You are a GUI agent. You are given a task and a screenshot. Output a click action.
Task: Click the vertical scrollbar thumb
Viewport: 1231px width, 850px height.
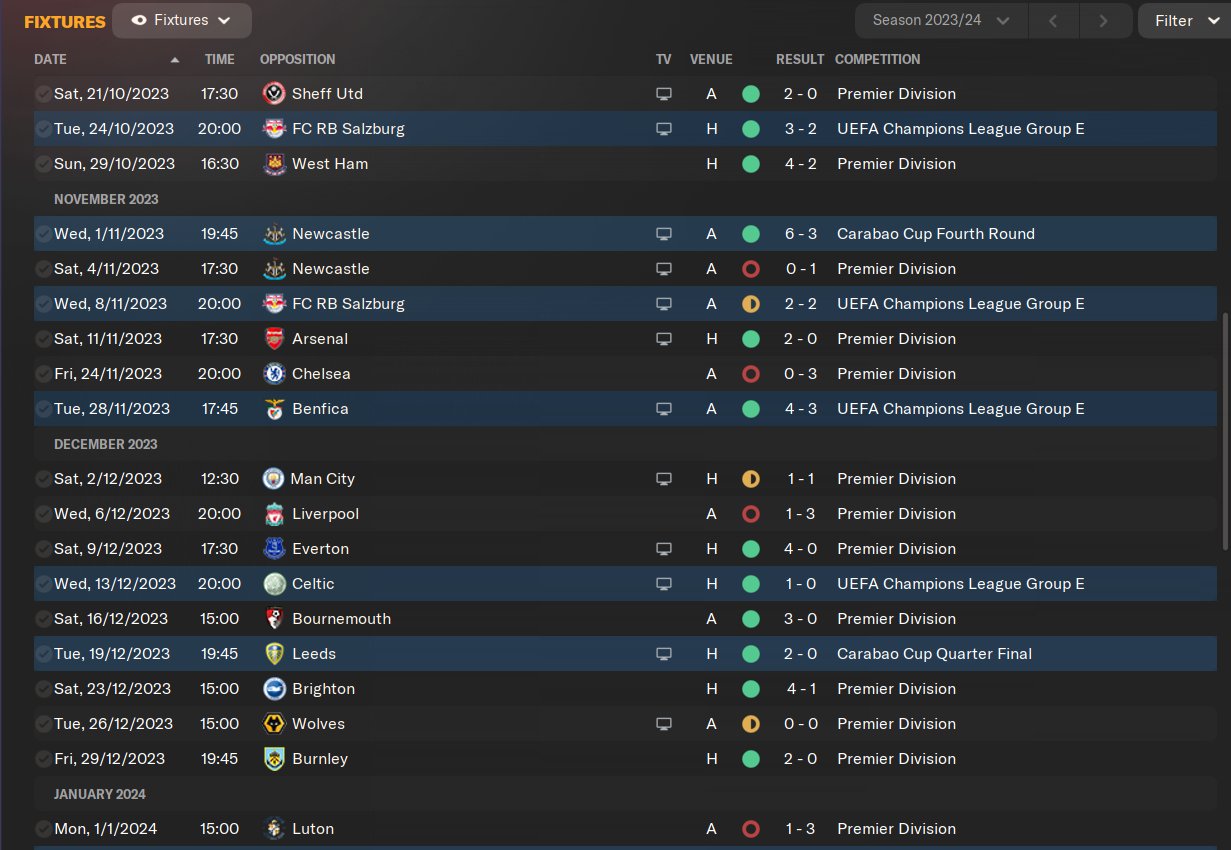[1225, 430]
